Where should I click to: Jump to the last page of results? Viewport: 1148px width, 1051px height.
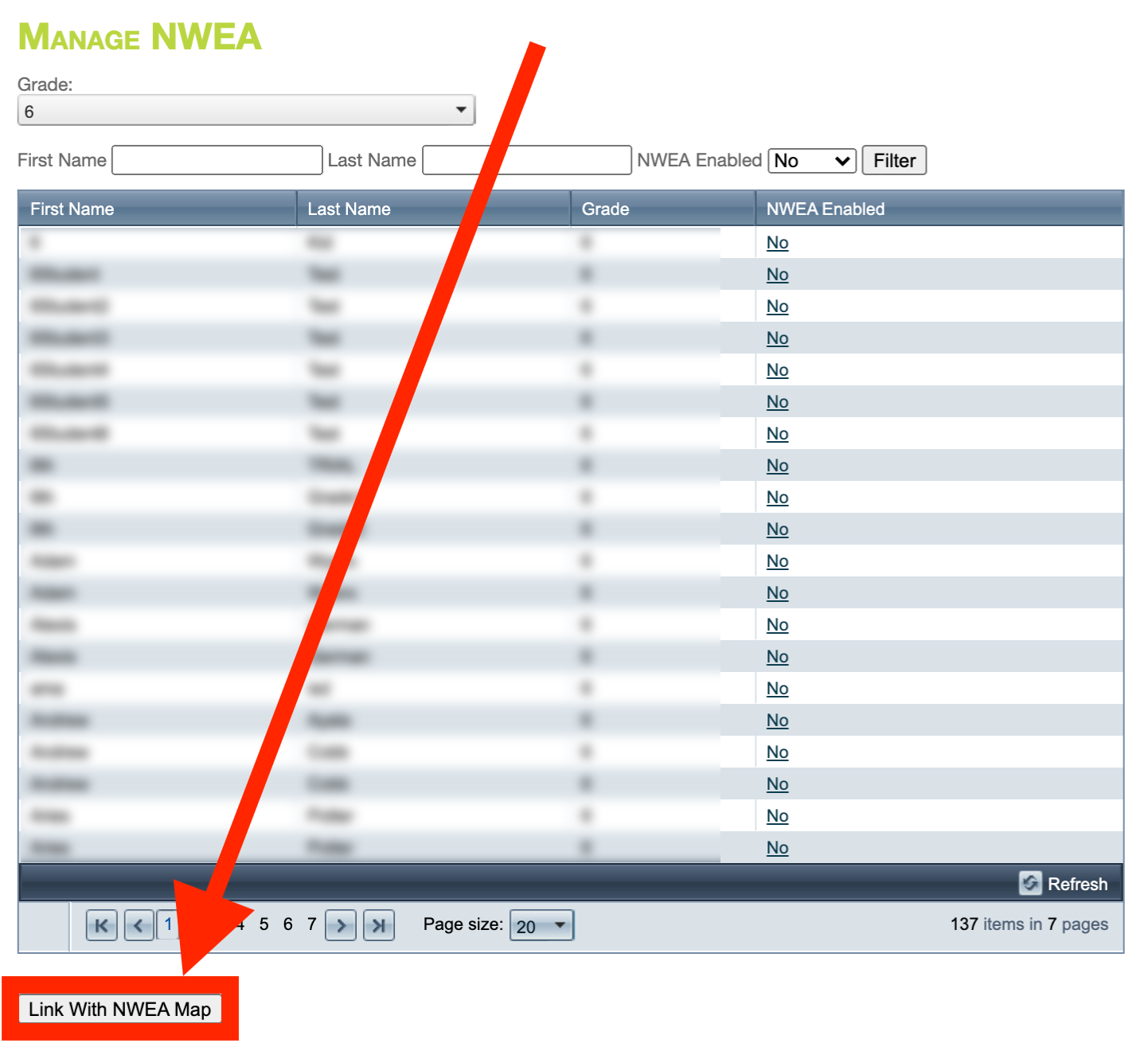(379, 925)
